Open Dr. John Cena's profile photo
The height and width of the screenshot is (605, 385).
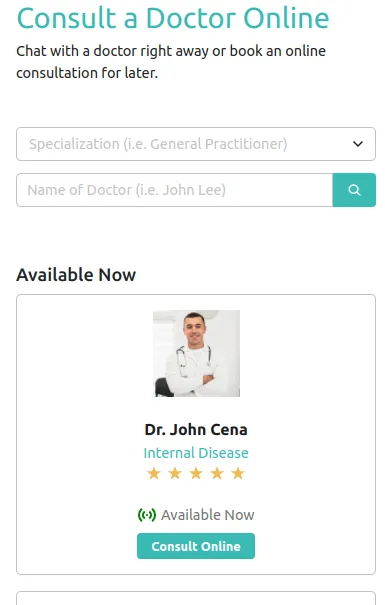point(196,353)
